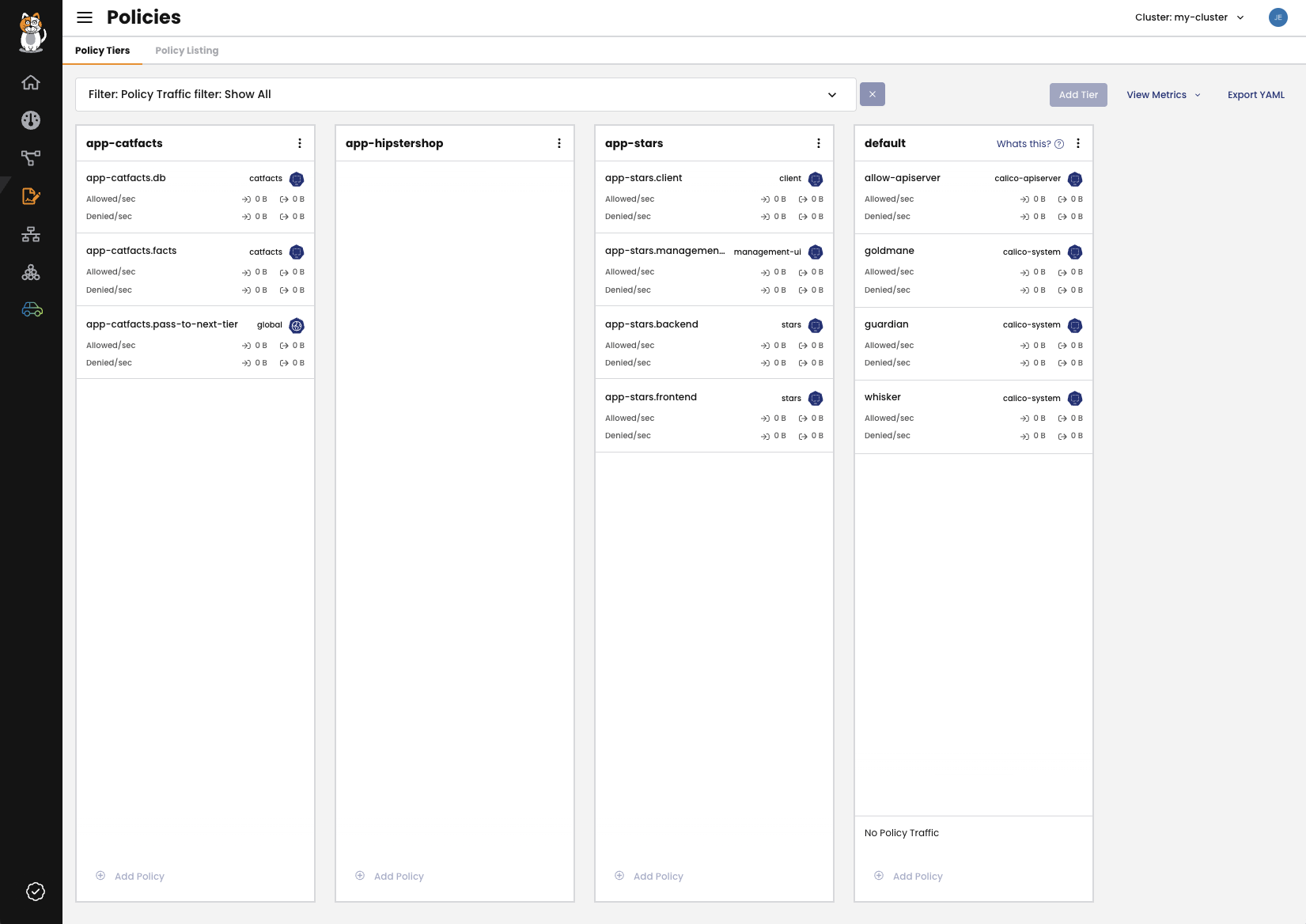Click app-stars.backend policy type icon
This screenshot has height=924, width=1306.
point(816,325)
